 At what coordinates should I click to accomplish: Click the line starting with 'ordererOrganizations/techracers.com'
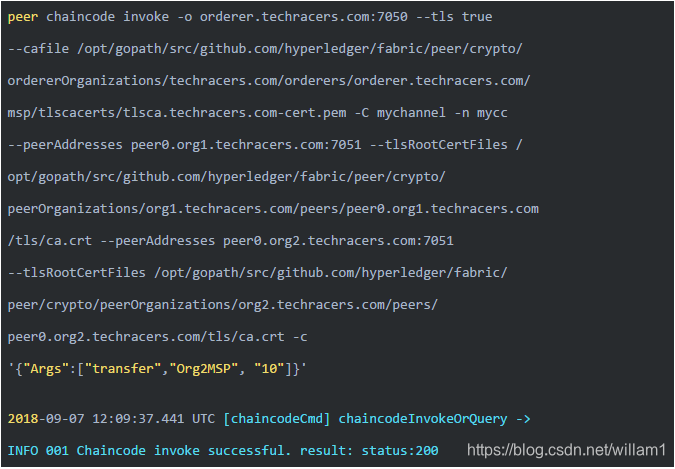pos(269,81)
